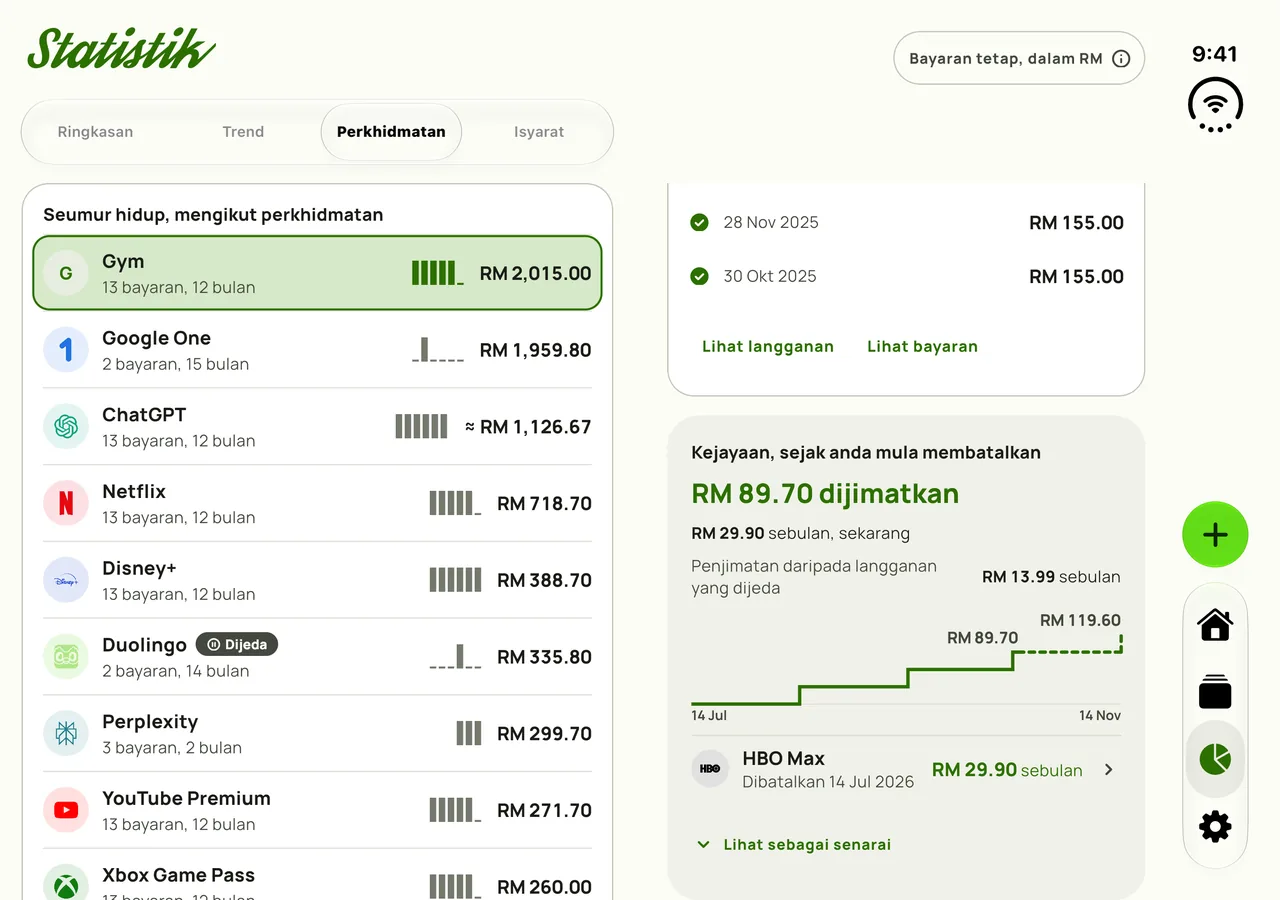Click the HBO Max logo icon
The image size is (1280, 900).
[x=710, y=769]
